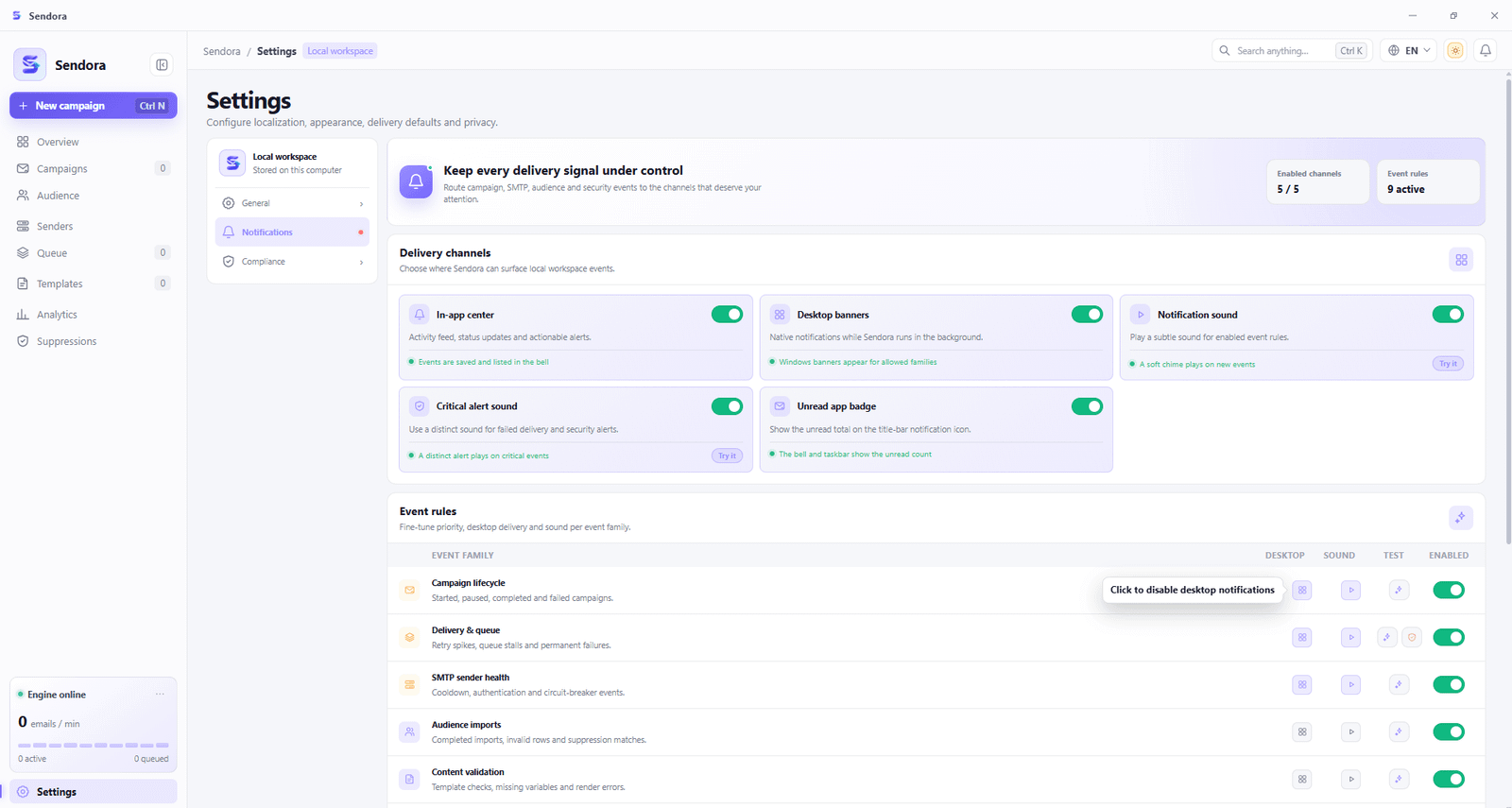Open the notification bell in the top bar
The width and height of the screenshot is (1512, 808).
pyautogui.click(x=1486, y=51)
